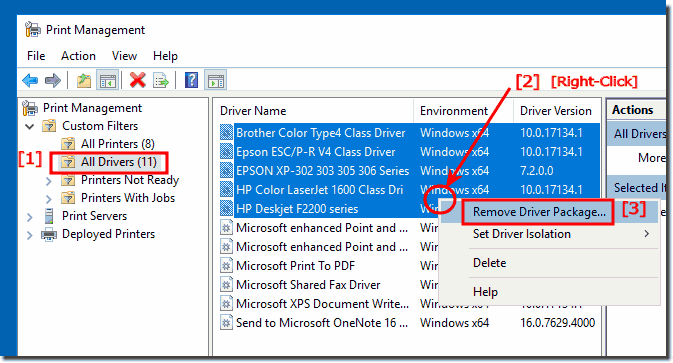Click the Microsoft Print To PDF driver icon
Viewport: 673px width, 363px height.
(x=227, y=266)
